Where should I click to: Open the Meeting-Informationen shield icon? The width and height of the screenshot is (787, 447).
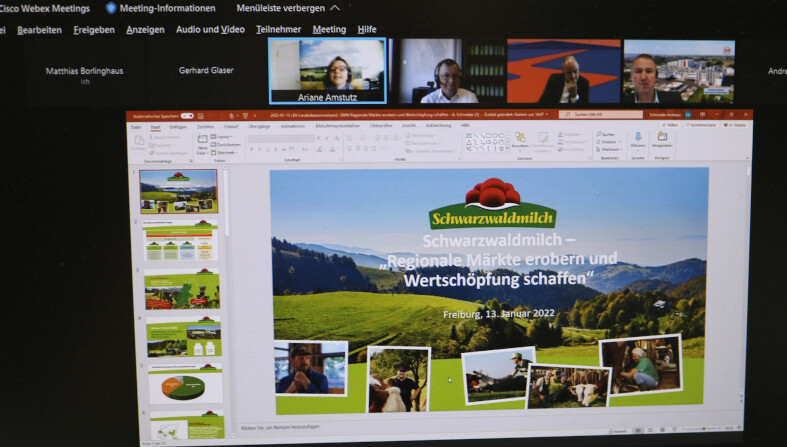[112, 8]
